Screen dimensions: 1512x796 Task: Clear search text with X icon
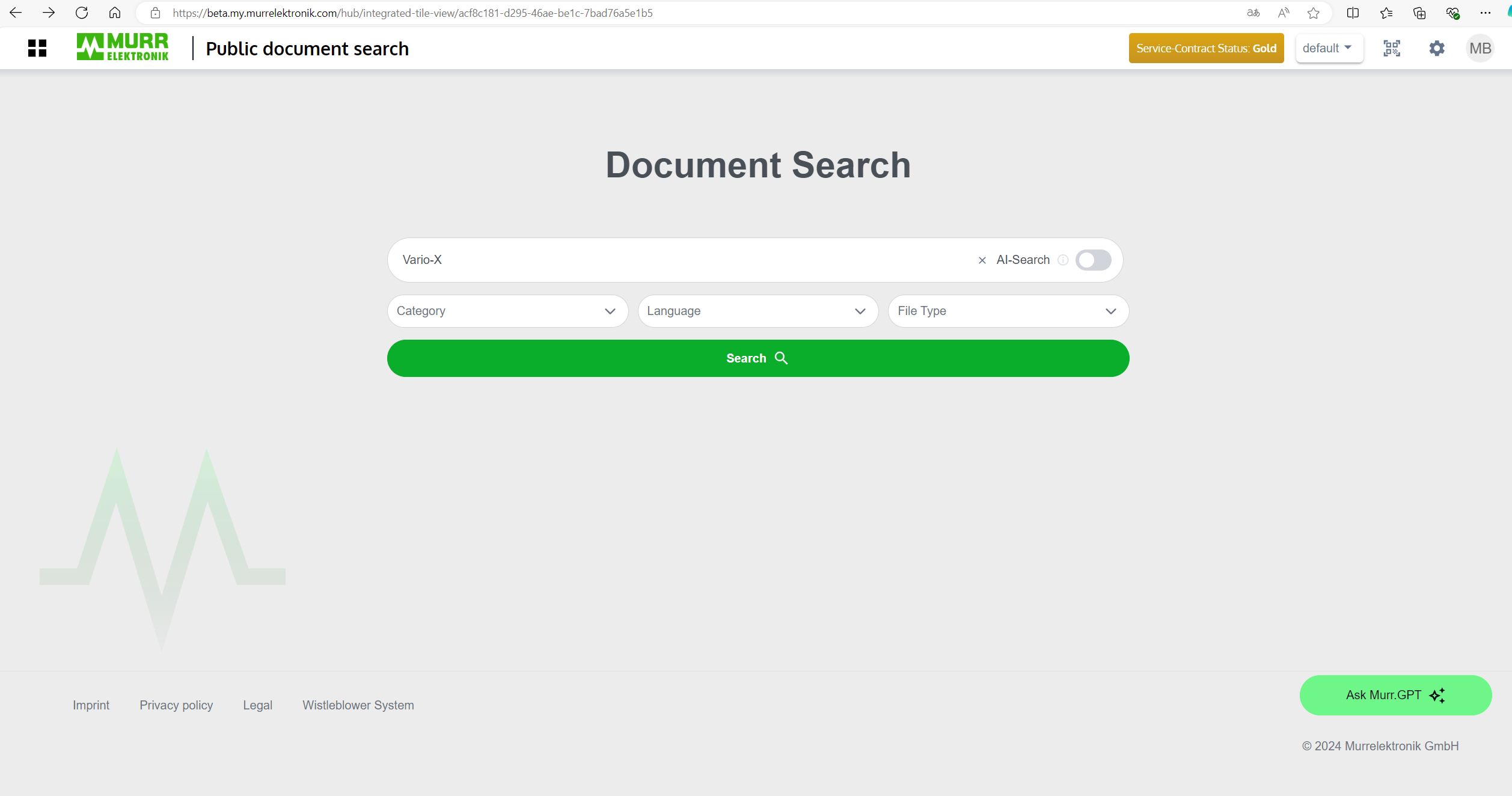click(x=982, y=260)
